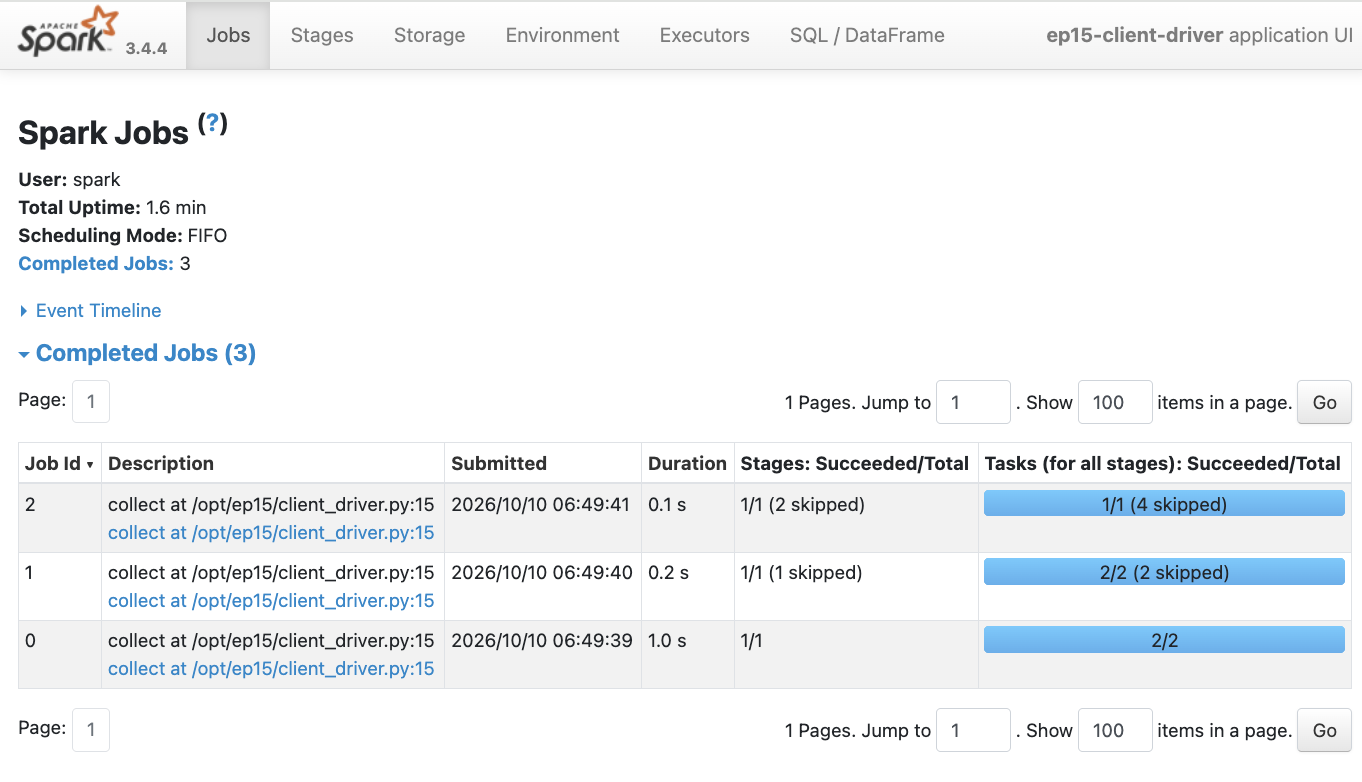Click the 2/2 task progress bar
1362x782 pixels.
tap(1164, 640)
